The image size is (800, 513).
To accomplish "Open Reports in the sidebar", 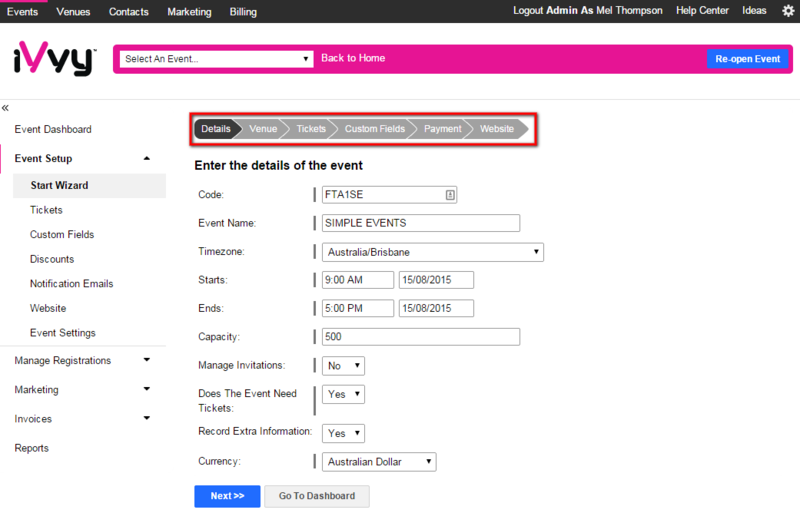I will point(32,448).
